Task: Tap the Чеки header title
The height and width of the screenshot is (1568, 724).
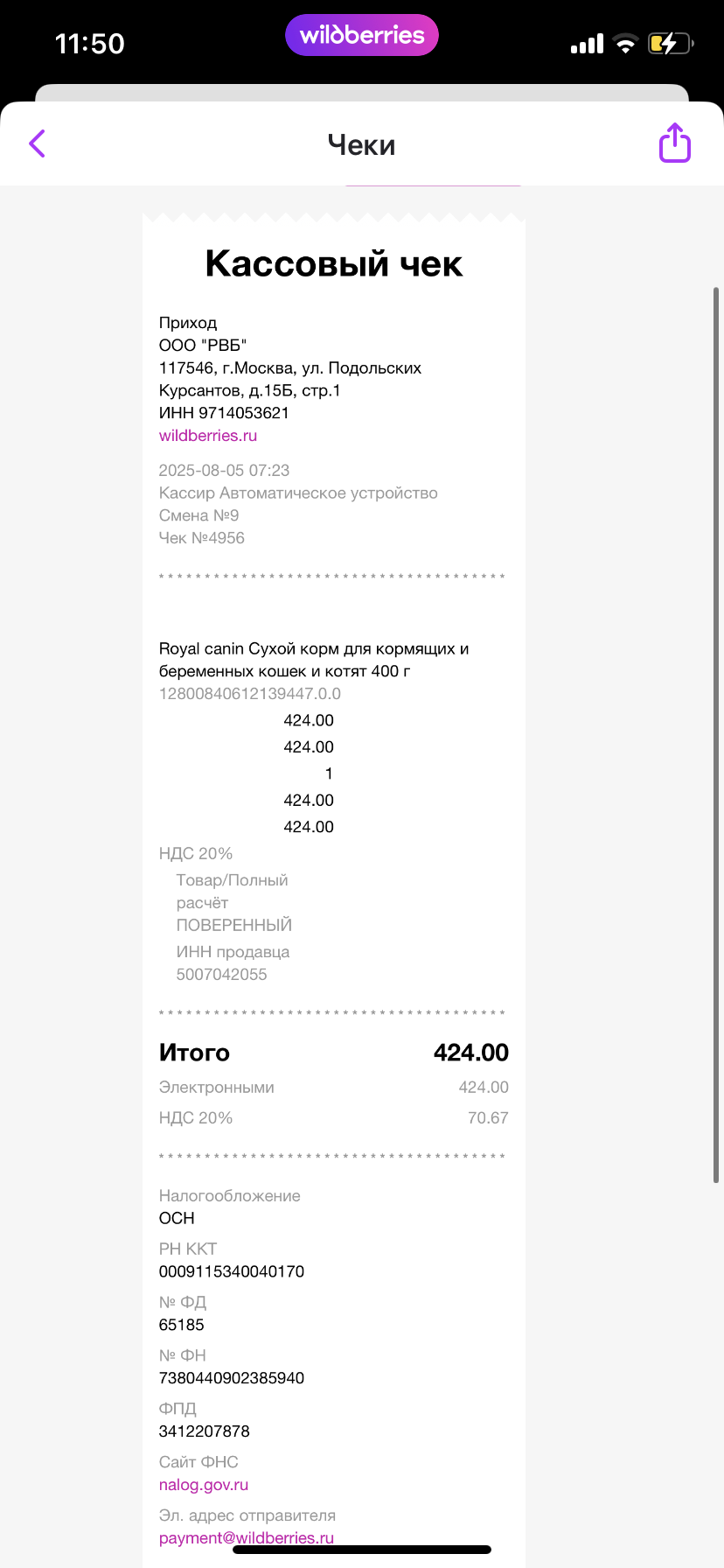Action: pyautogui.click(x=361, y=144)
